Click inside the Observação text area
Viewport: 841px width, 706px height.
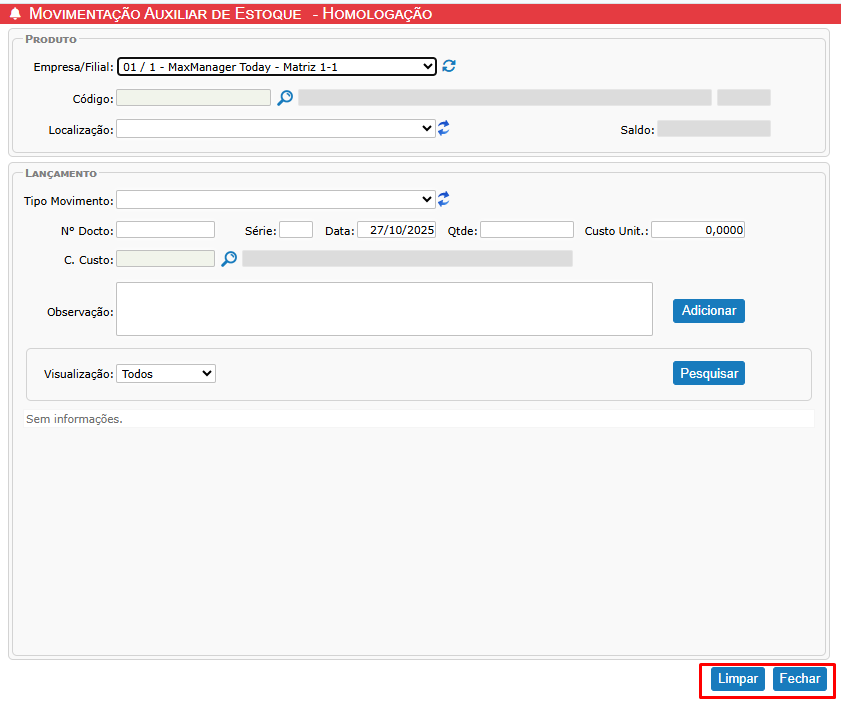pyautogui.click(x=384, y=309)
